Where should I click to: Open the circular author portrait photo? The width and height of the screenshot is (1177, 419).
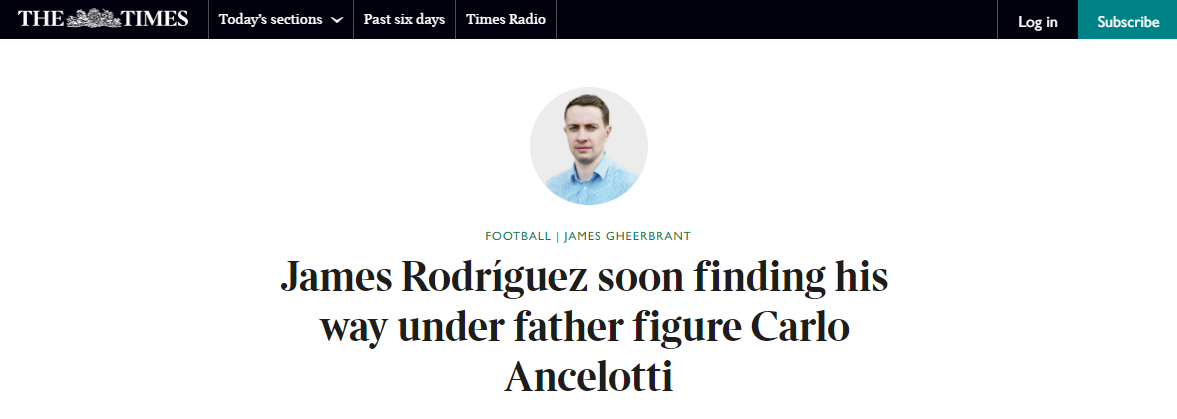588,146
